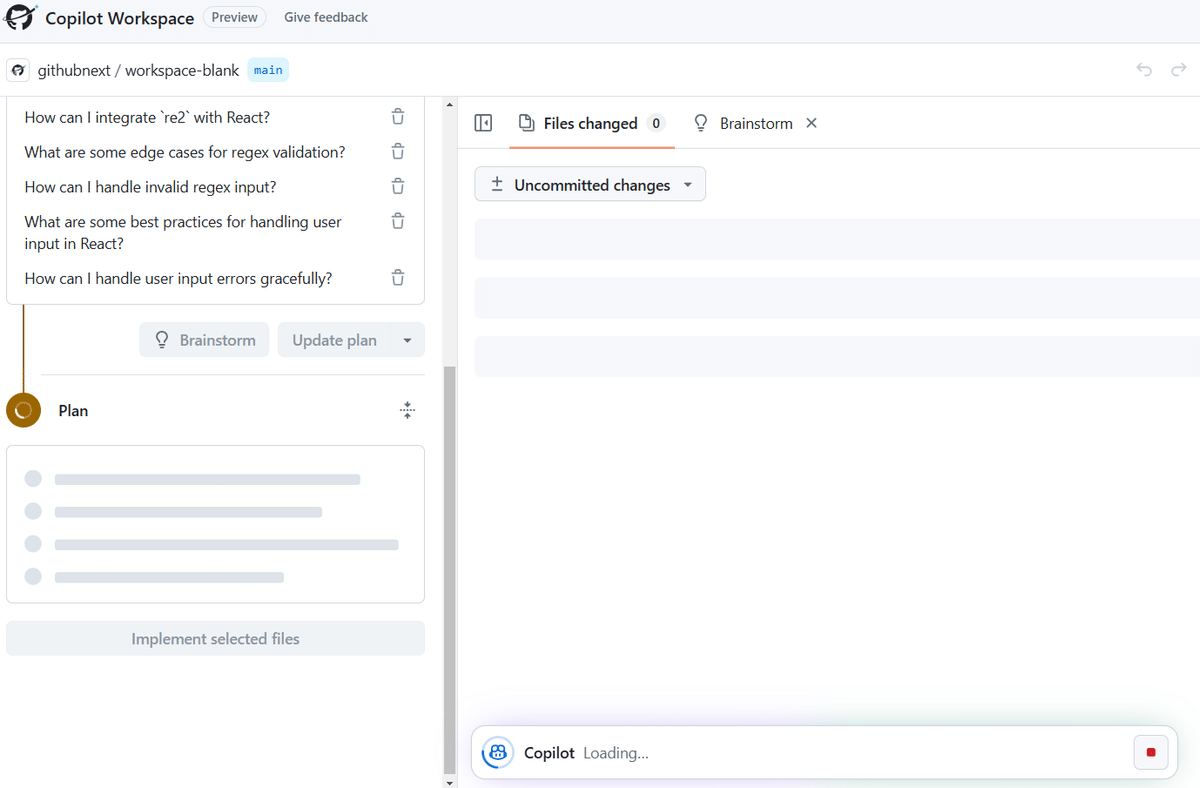Click the Brainstorm button
Viewport: 1200px width, 788px height.
click(204, 339)
